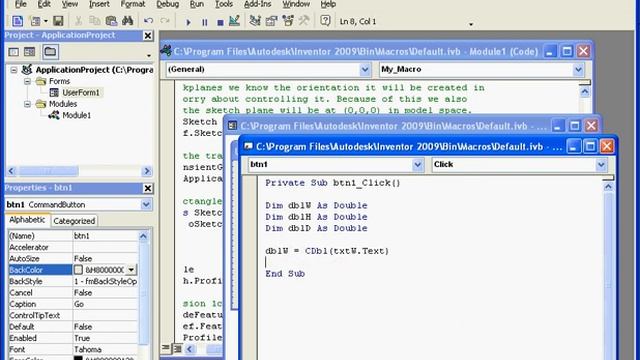Screen dimensions: 640x360
Task: Toggle Full Module View in Module1 window
Action: coord(178,349)
